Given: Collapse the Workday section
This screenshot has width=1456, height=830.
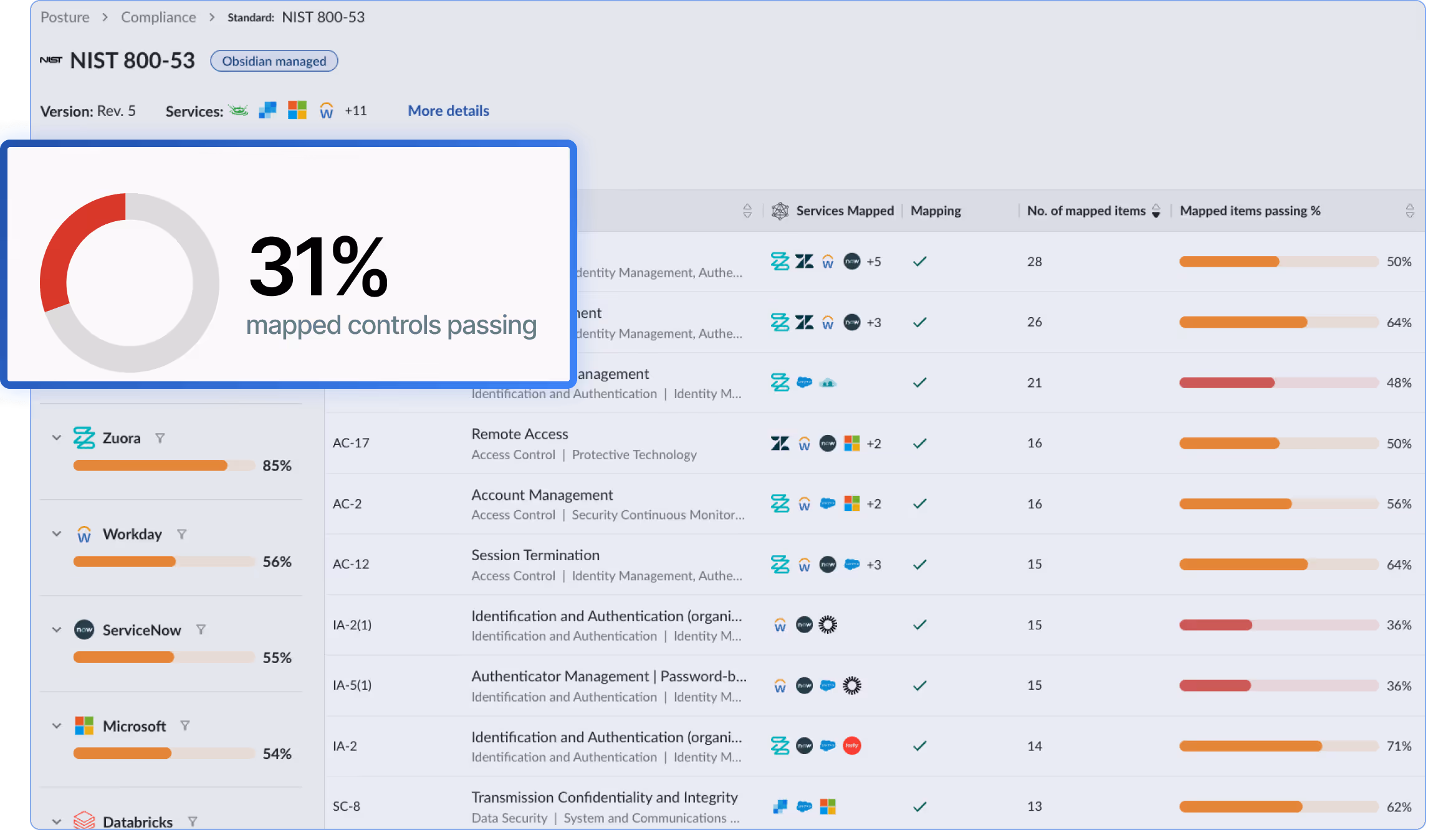Looking at the screenshot, I should click(x=57, y=534).
